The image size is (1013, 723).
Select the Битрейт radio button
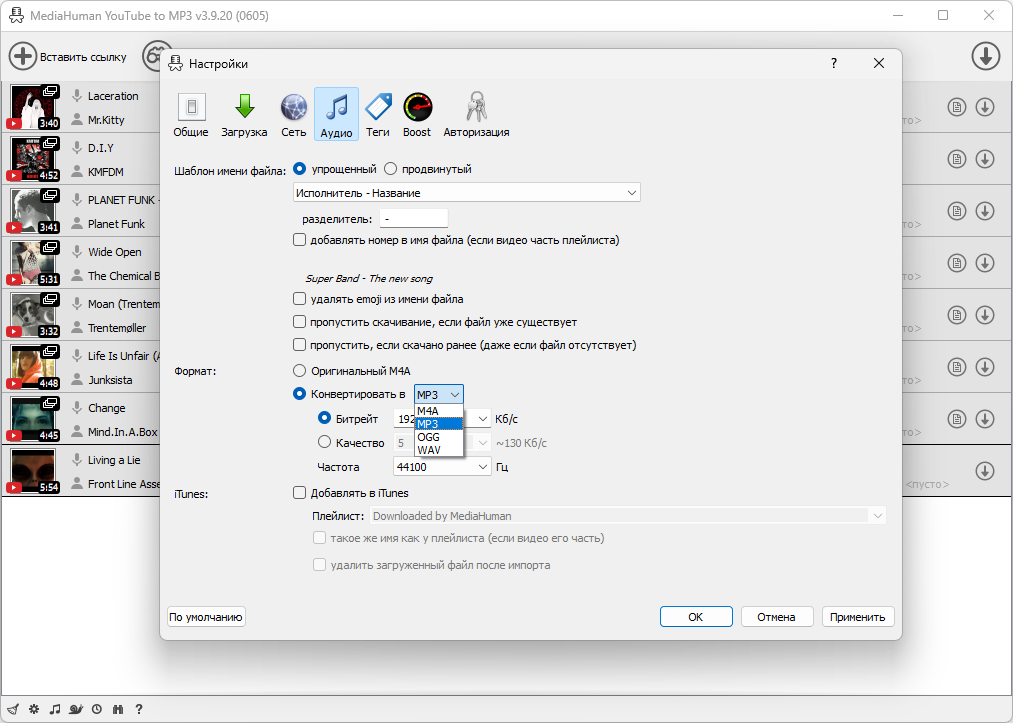coord(324,418)
